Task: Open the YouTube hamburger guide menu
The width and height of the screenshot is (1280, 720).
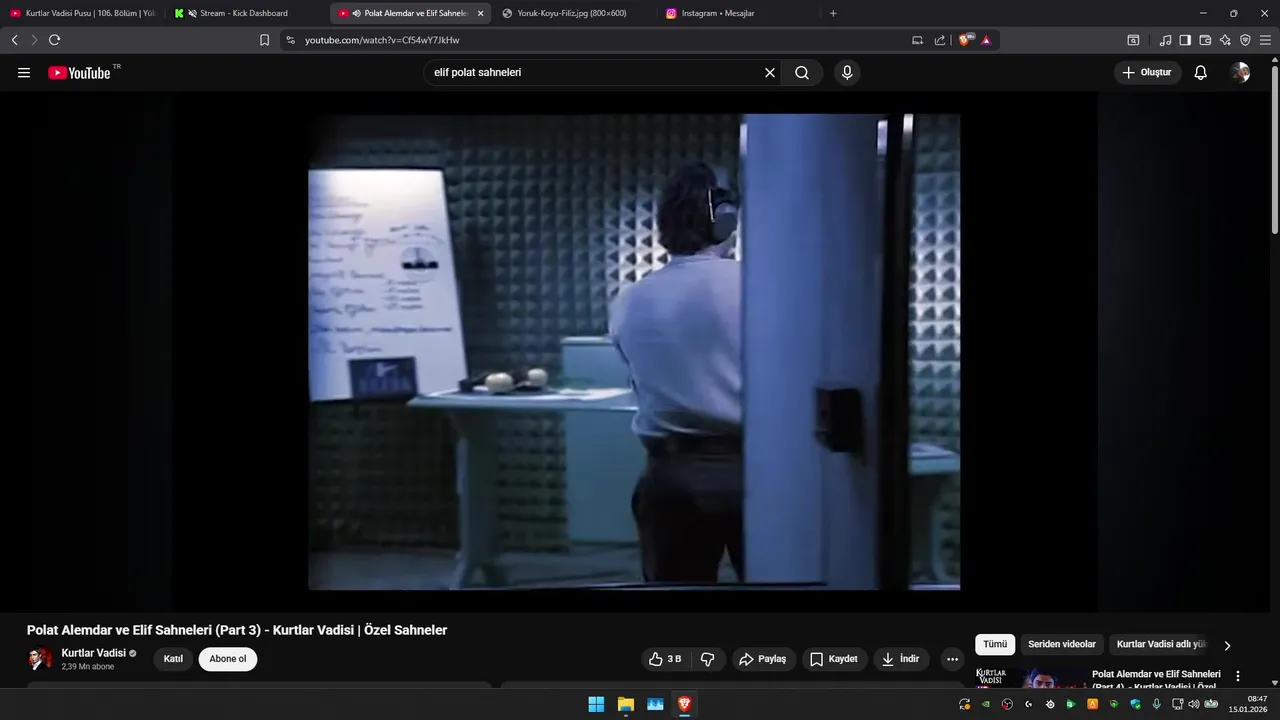Action: coord(24,73)
